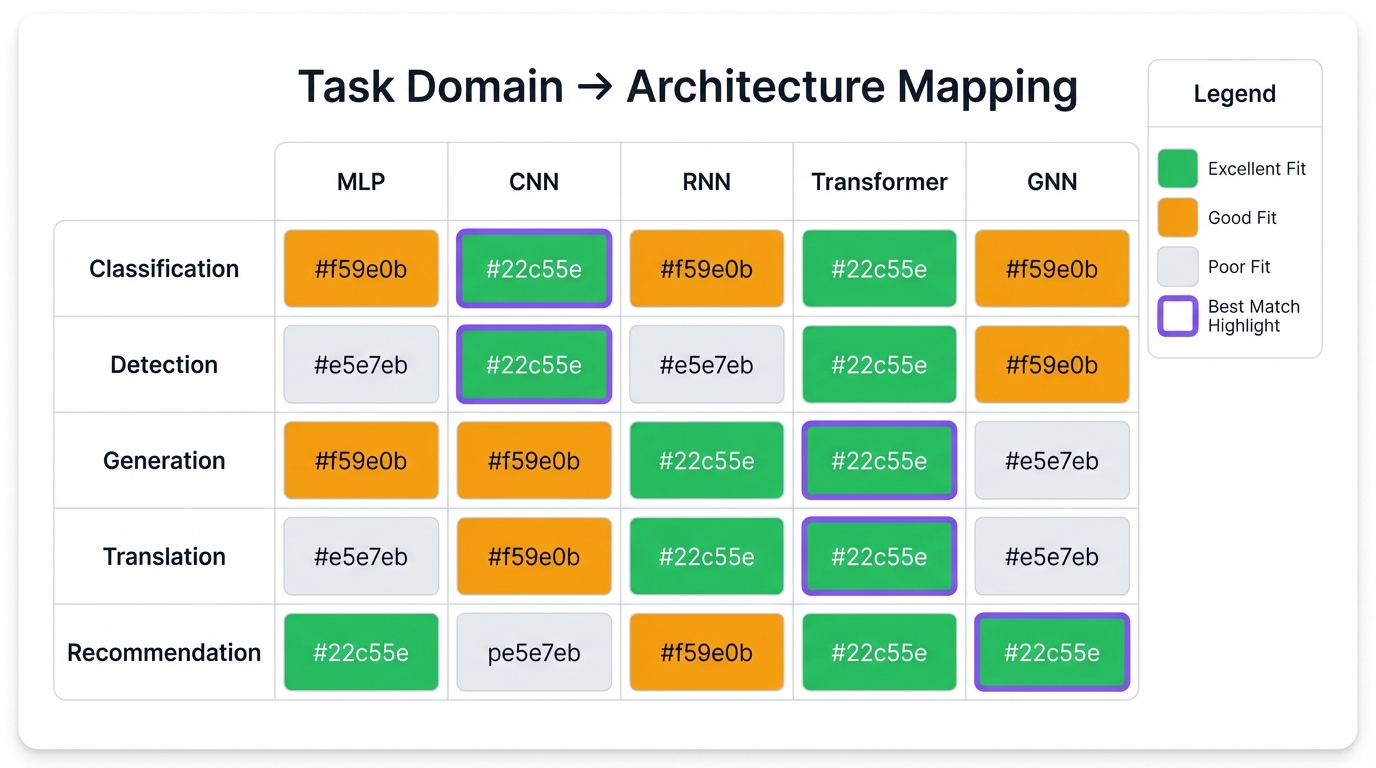Screen dimensions: 1376x768
Task: Select the gray GNN Generation cell
Action: click(x=1051, y=460)
